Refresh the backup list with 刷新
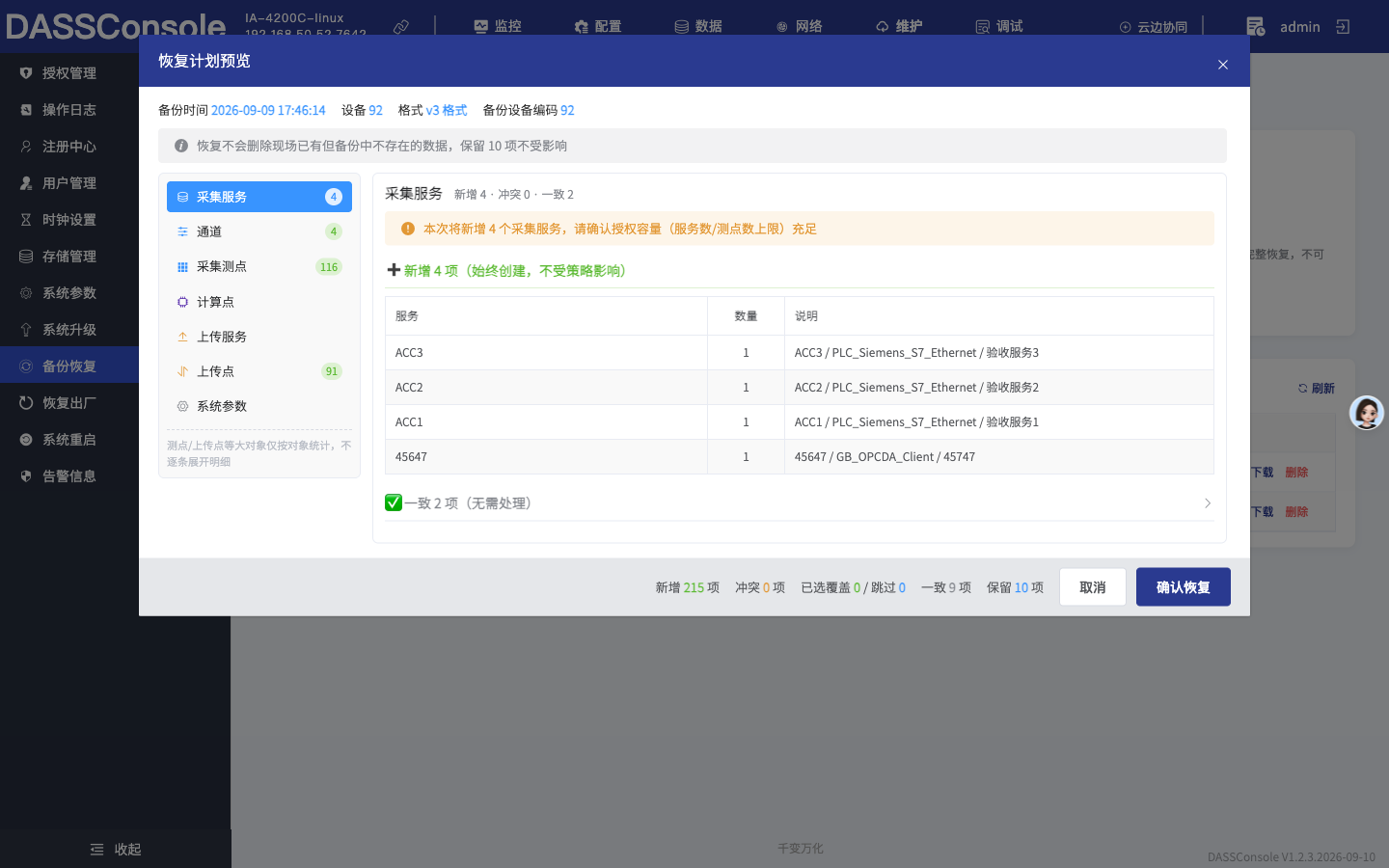Image resolution: width=1389 pixels, height=868 pixels. coord(1317,389)
